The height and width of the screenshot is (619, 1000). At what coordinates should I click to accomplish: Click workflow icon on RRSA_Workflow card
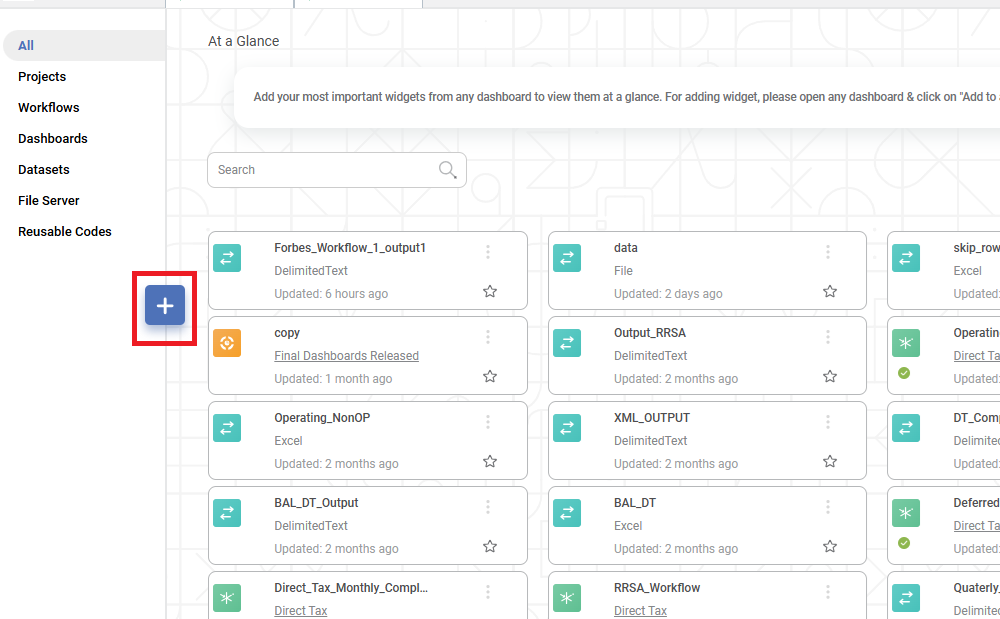567,598
